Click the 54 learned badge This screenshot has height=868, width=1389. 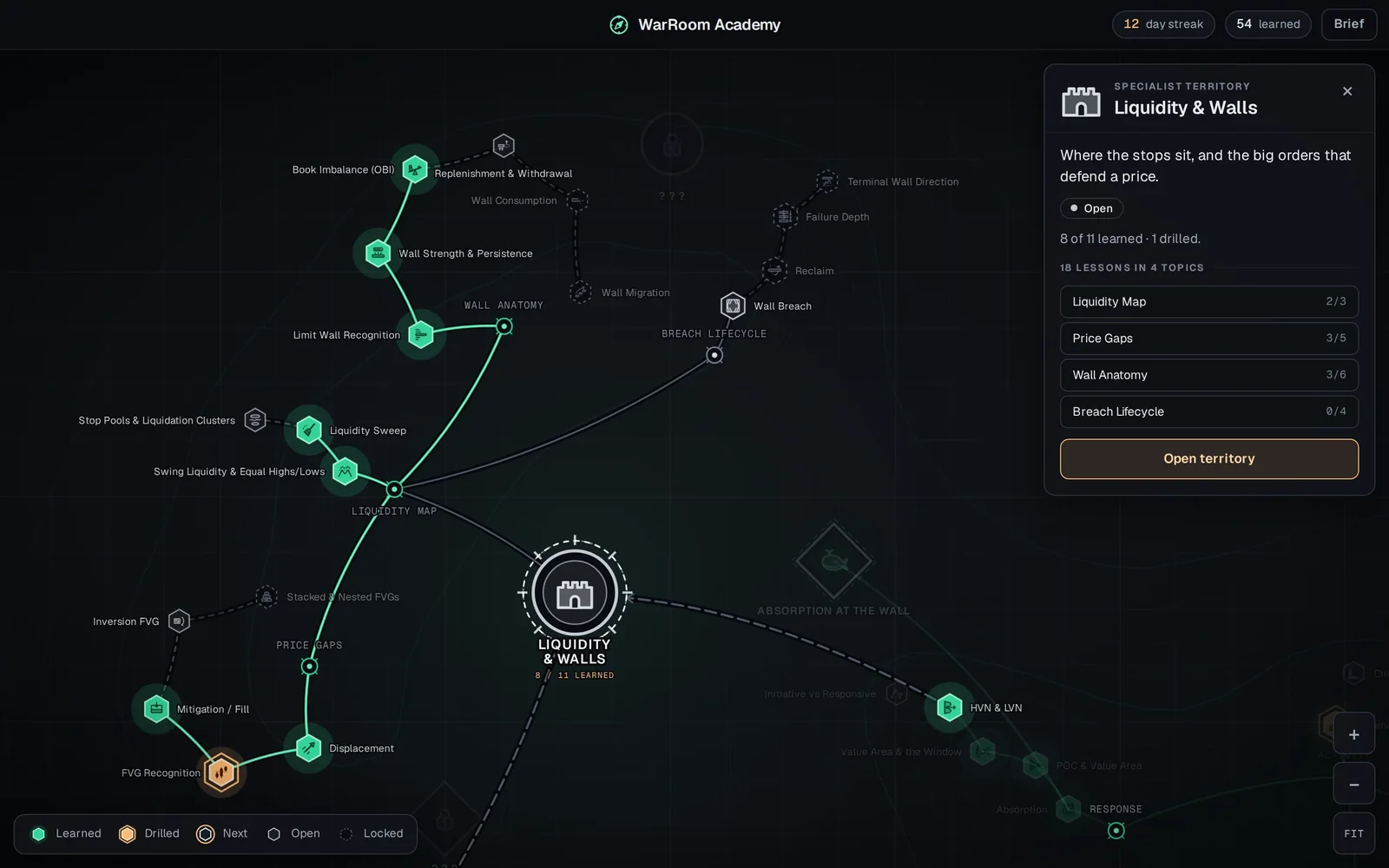pos(1268,24)
